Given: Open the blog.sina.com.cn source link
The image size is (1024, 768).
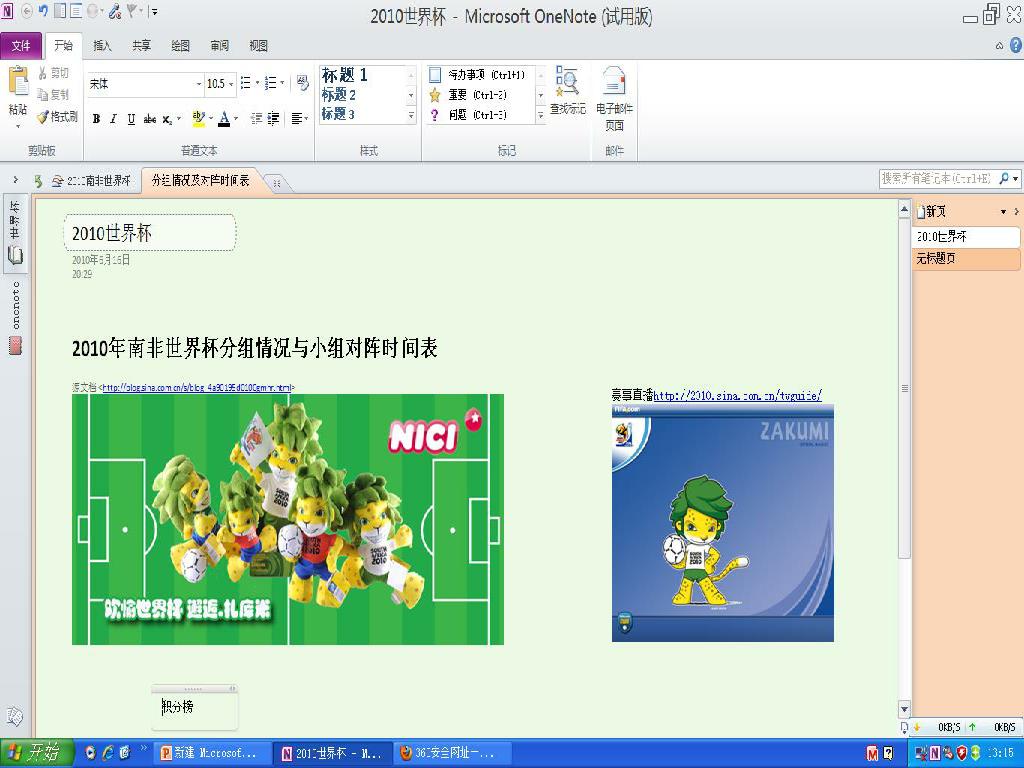Looking at the screenshot, I should pos(197,387).
